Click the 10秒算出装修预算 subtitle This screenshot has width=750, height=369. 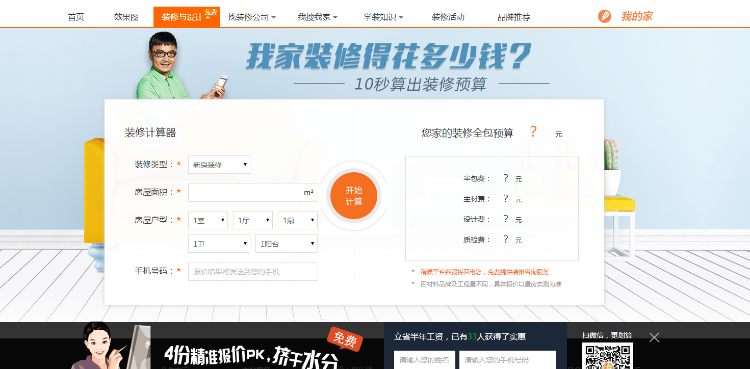[x=420, y=84]
